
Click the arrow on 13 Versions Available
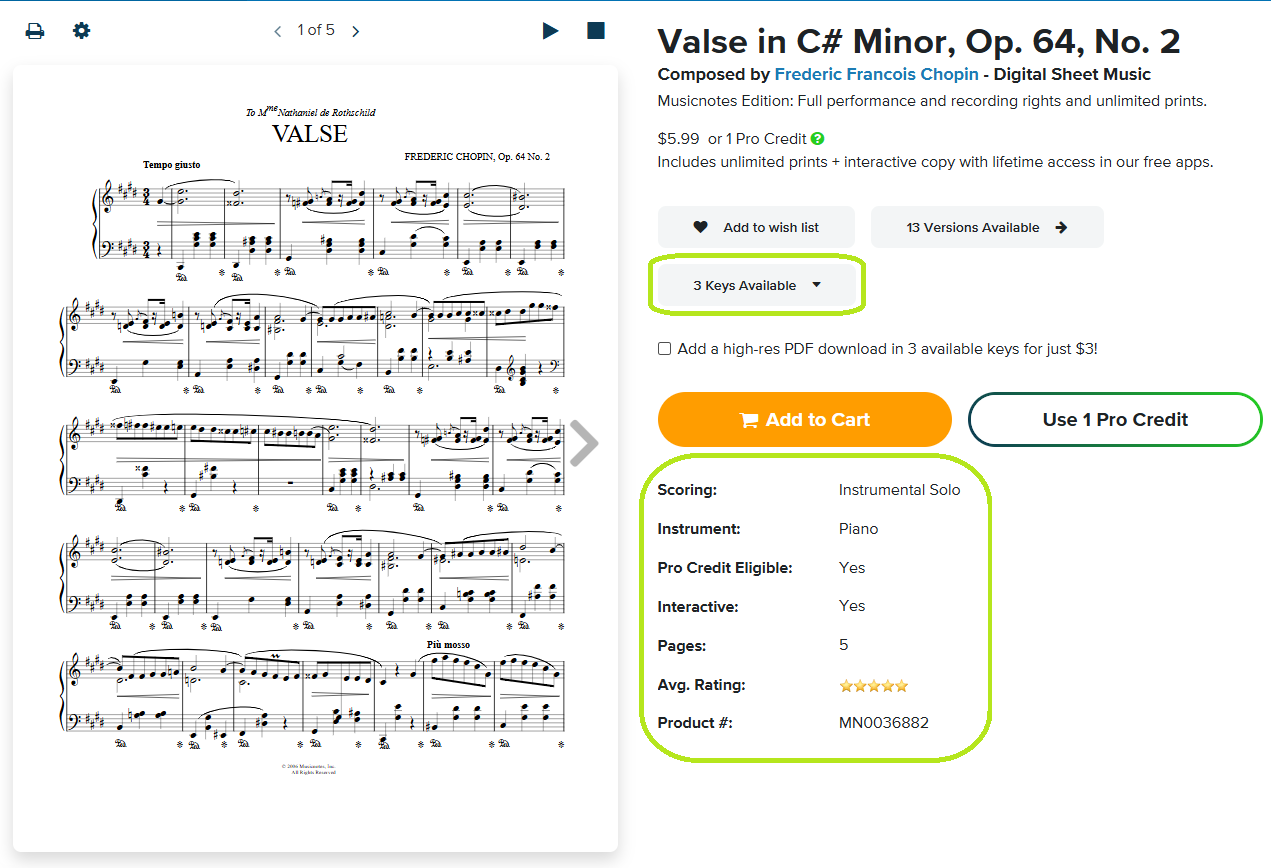(x=1061, y=227)
